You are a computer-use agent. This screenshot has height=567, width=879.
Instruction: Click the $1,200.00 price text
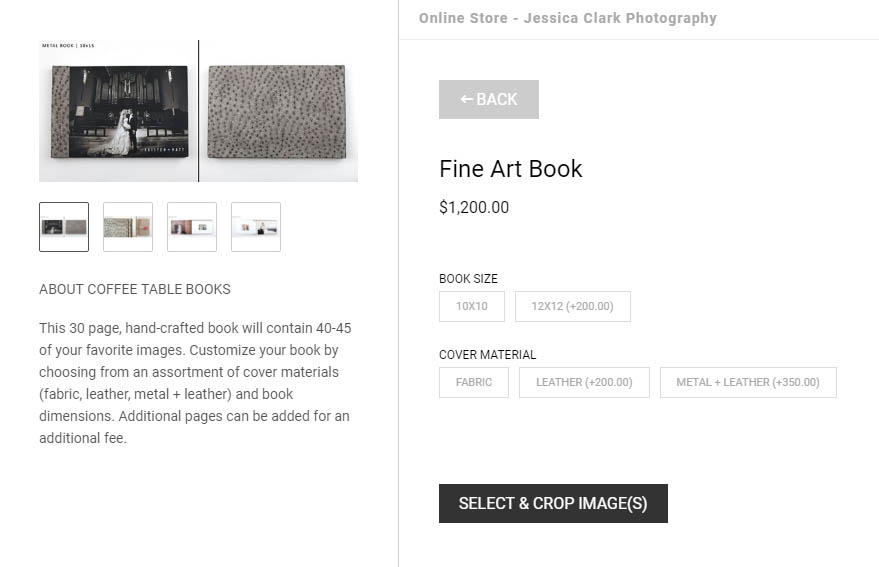(x=474, y=208)
